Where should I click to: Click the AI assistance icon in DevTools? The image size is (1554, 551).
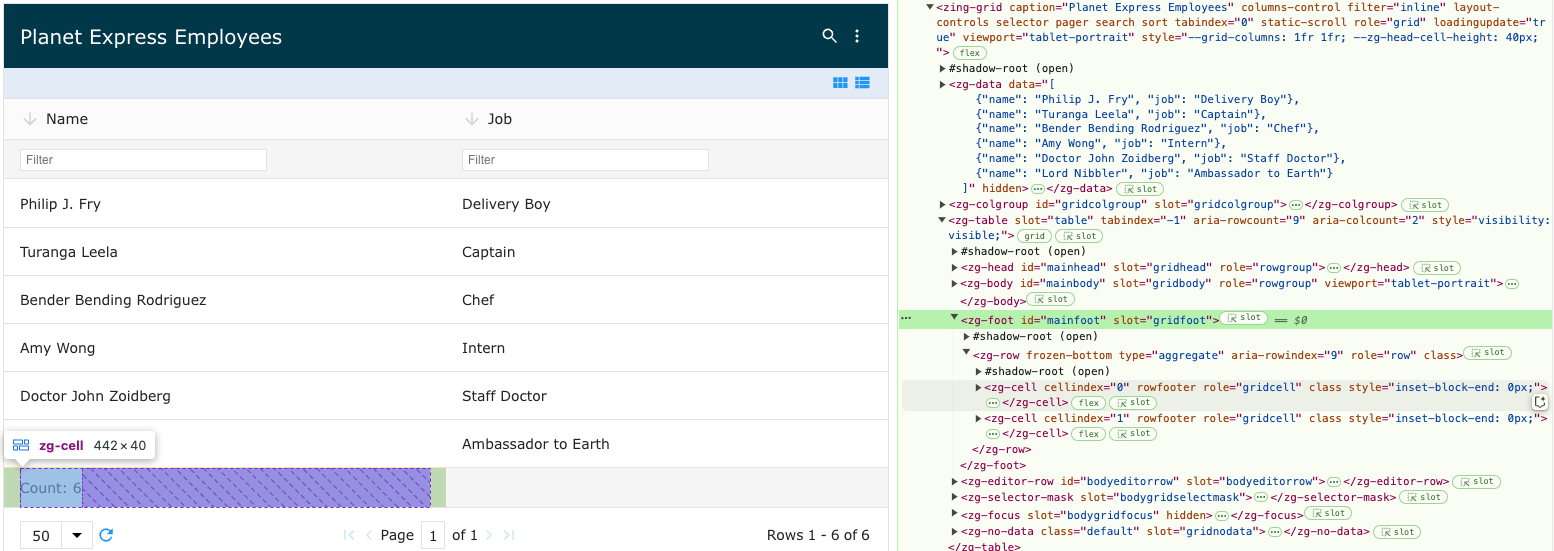(1540, 402)
